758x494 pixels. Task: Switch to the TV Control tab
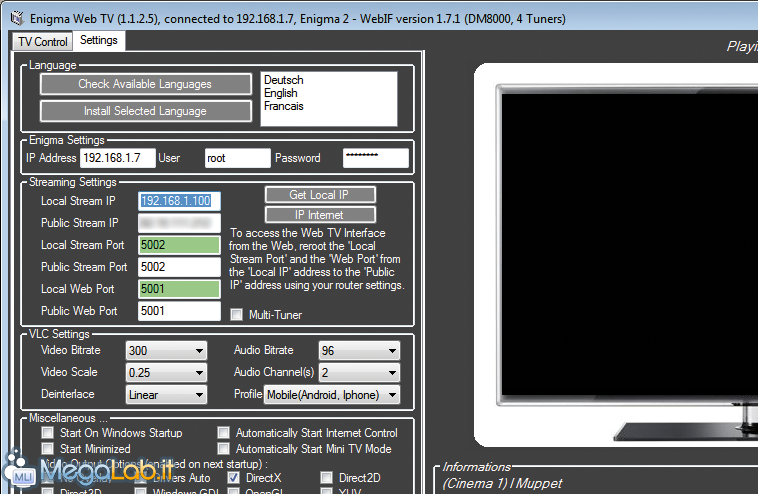tap(43, 42)
